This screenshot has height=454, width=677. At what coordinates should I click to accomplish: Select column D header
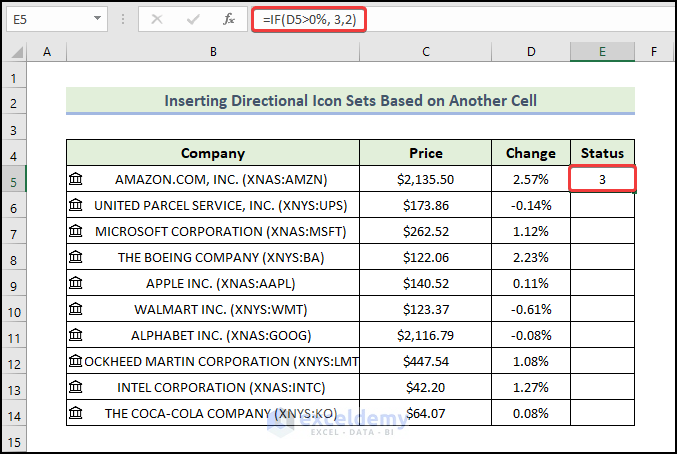[x=531, y=52]
